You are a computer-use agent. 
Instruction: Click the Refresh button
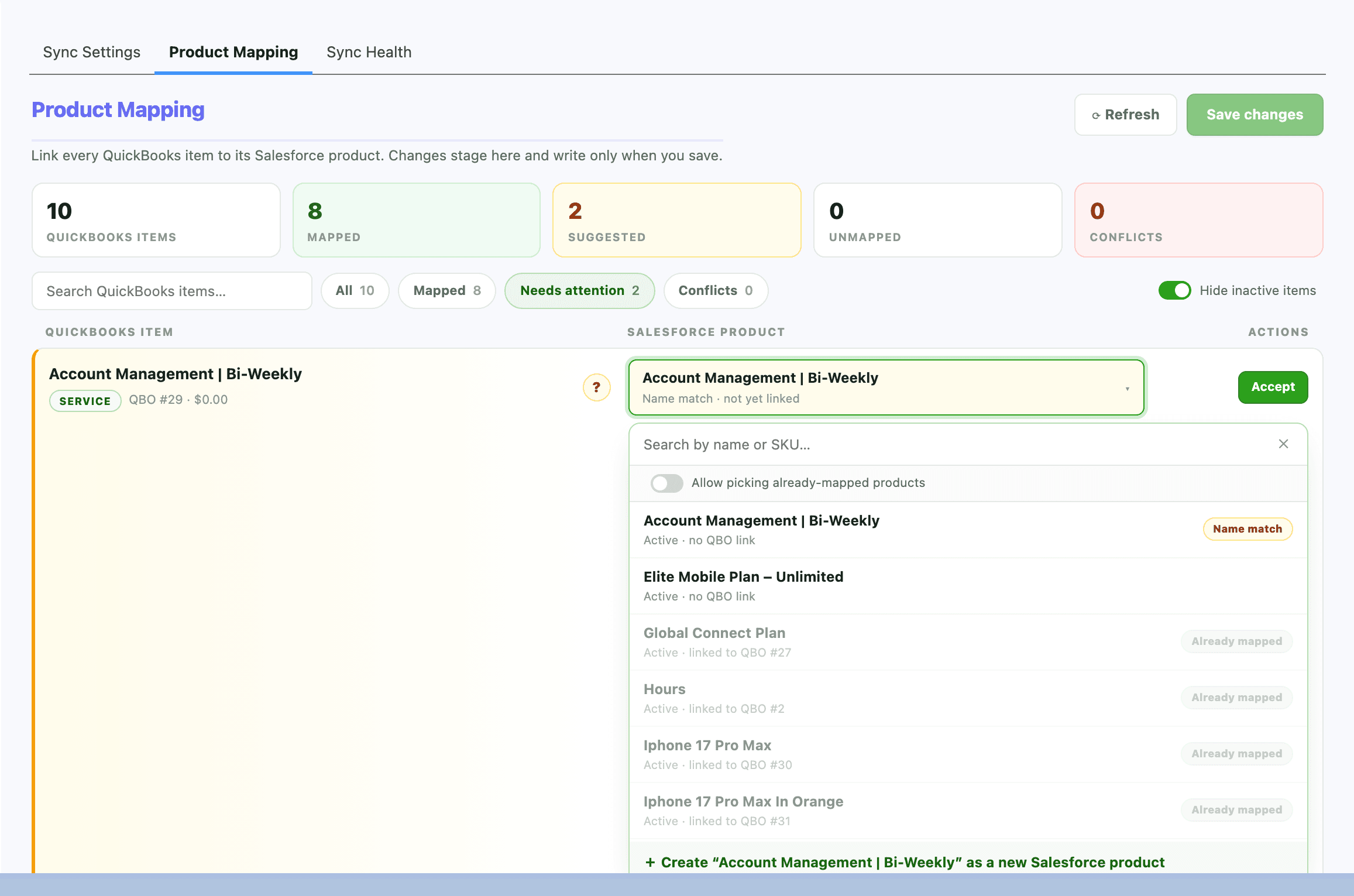pos(1125,115)
